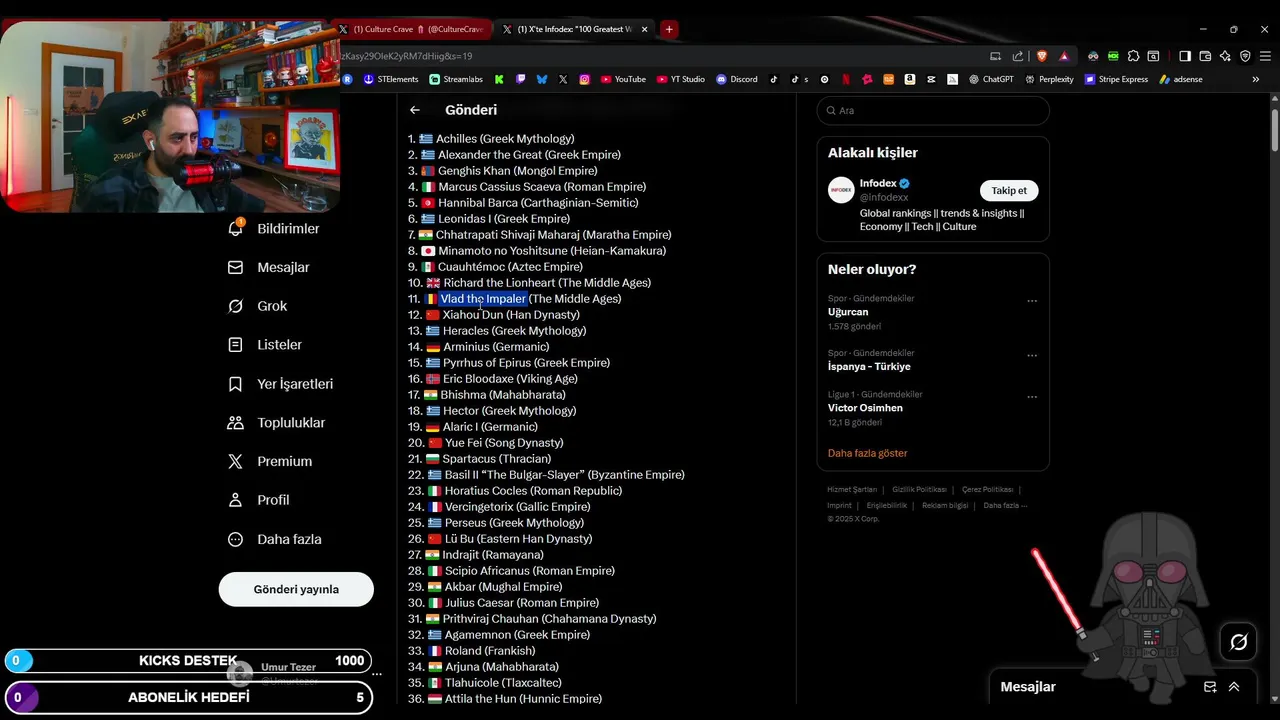Click the Daha fazla göster link
1280x720 pixels.
coord(867,453)
